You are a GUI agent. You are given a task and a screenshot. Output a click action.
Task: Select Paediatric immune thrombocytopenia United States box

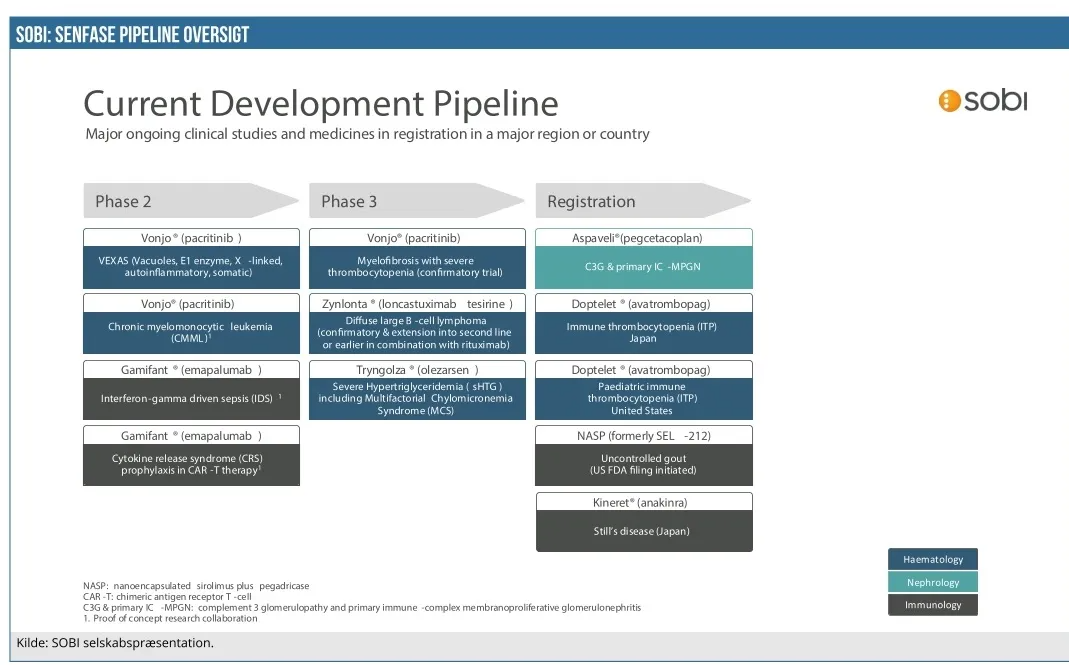tap(643, 398)
